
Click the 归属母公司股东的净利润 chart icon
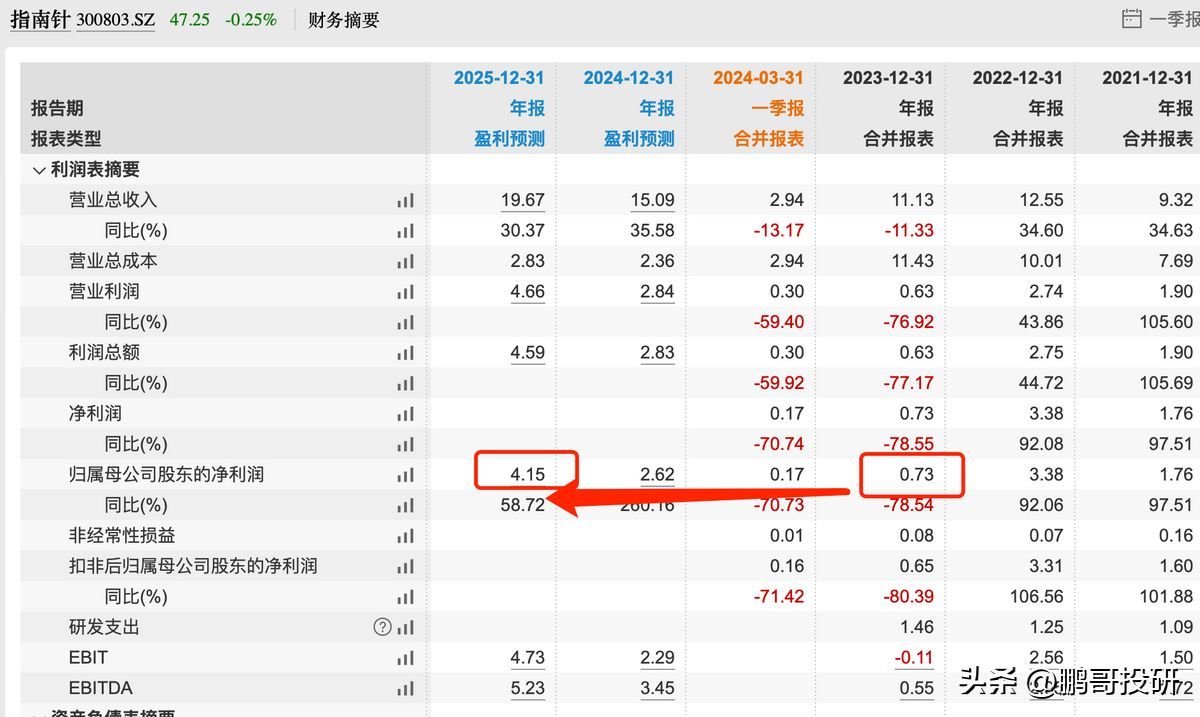[x=405, y=474]
